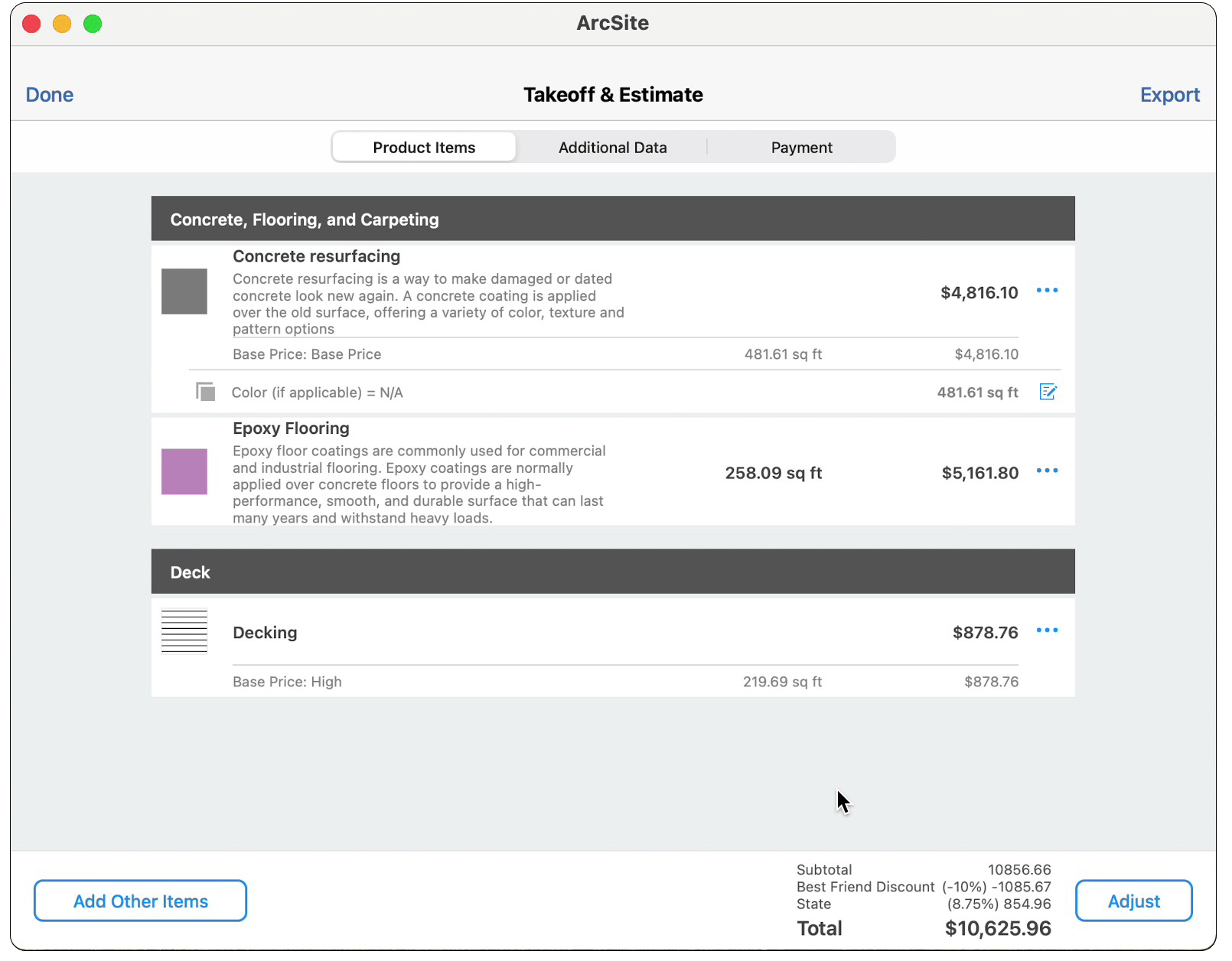Open the Epoxy Flooring ellipsis menu
The height and width of the screenshot is (961, 1232).
point(1048,471)
